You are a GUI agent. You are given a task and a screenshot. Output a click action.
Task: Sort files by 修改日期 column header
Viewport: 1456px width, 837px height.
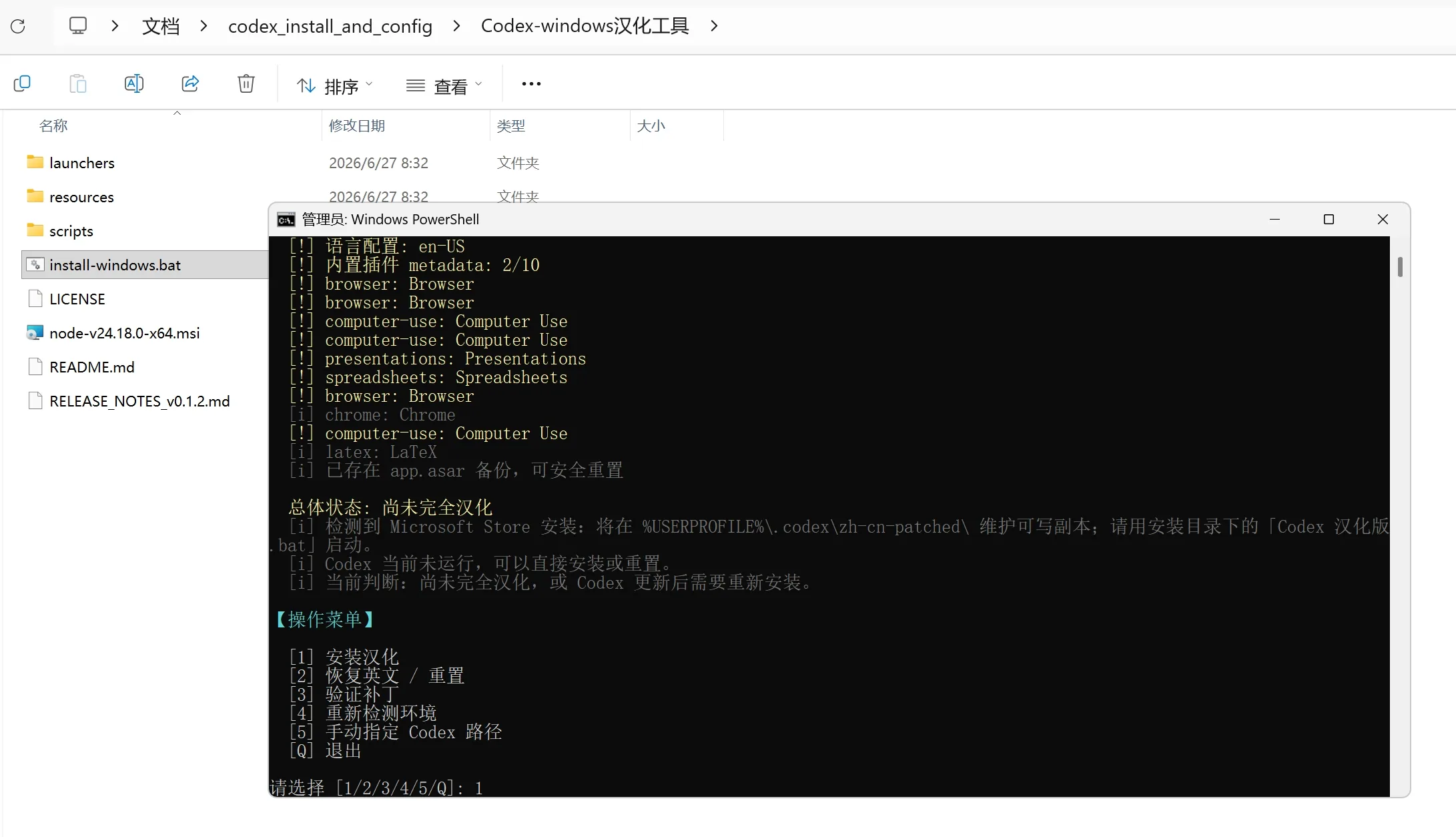357,125
